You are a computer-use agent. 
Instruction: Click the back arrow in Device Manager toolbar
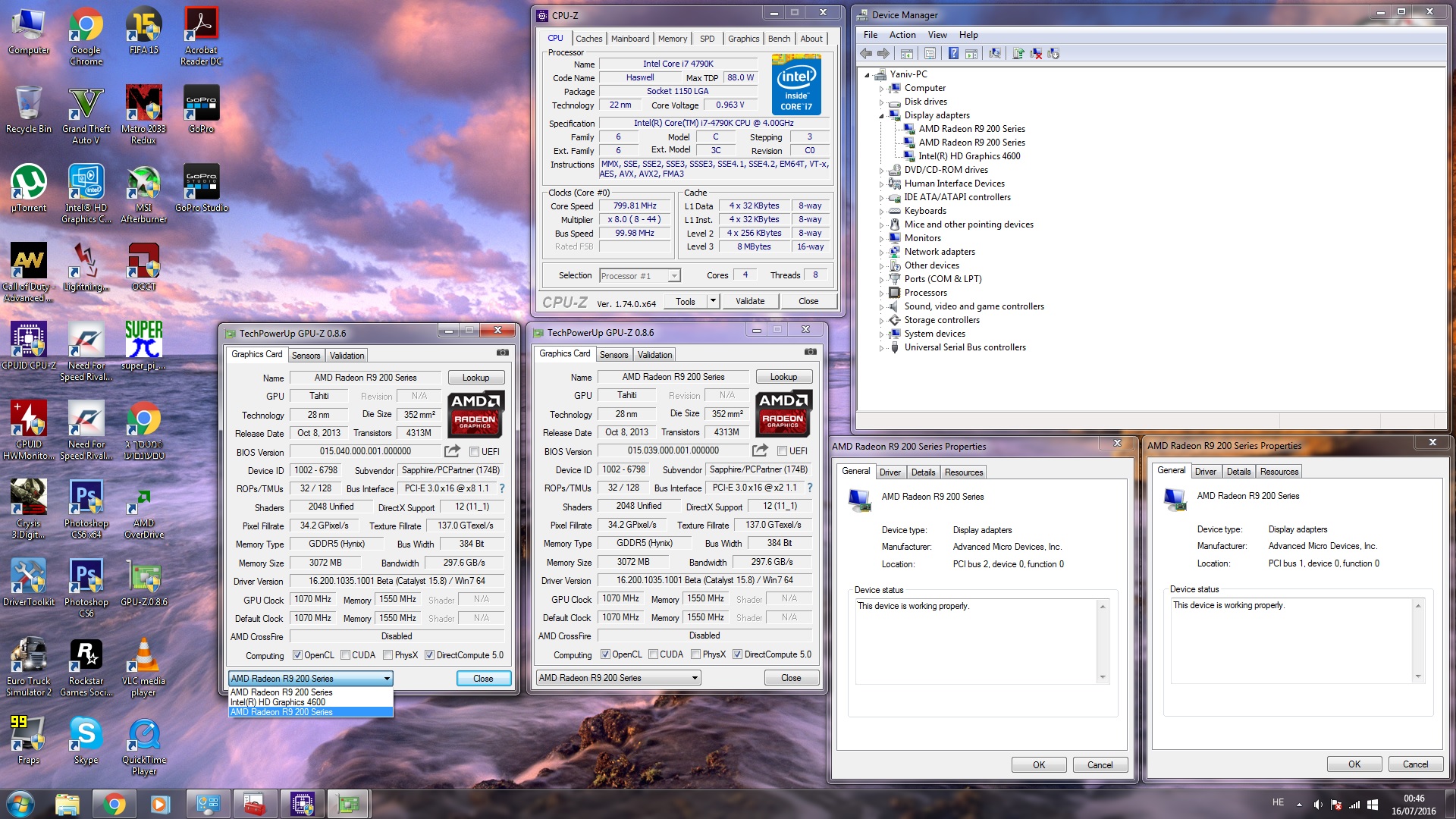866,53
